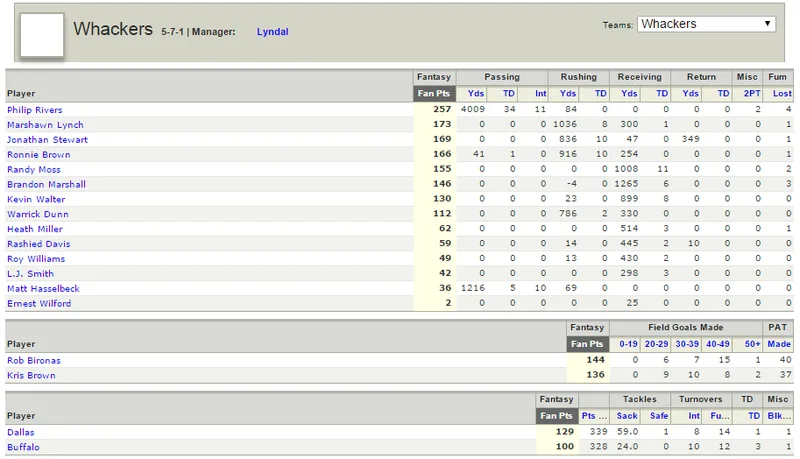
Task: Open kicker Kris Brown link
Action: (x=31, y=375)
